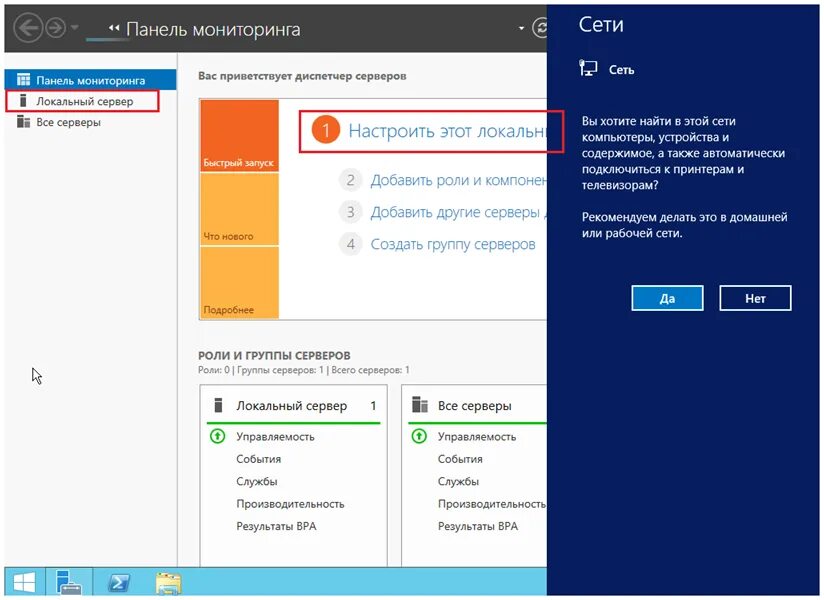
Task: Select the Что нового tile
Action: point(239,209)
